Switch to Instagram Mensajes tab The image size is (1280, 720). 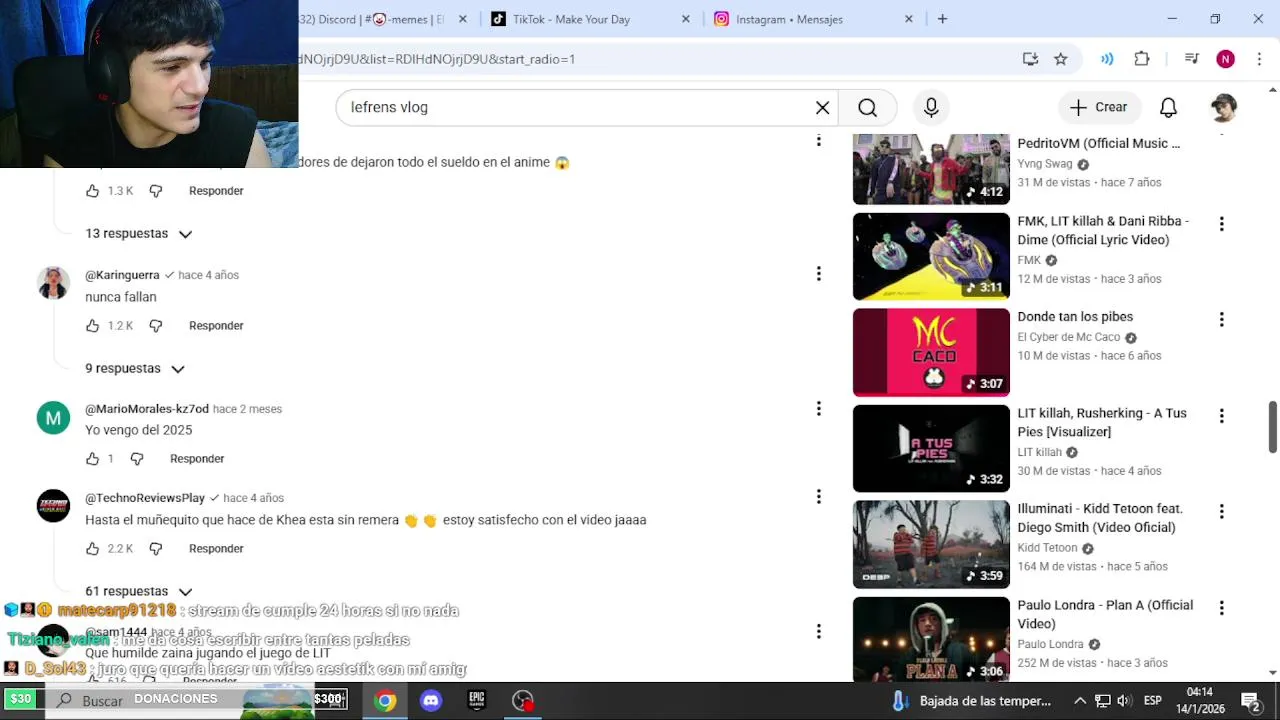click(x=810, y=19)
